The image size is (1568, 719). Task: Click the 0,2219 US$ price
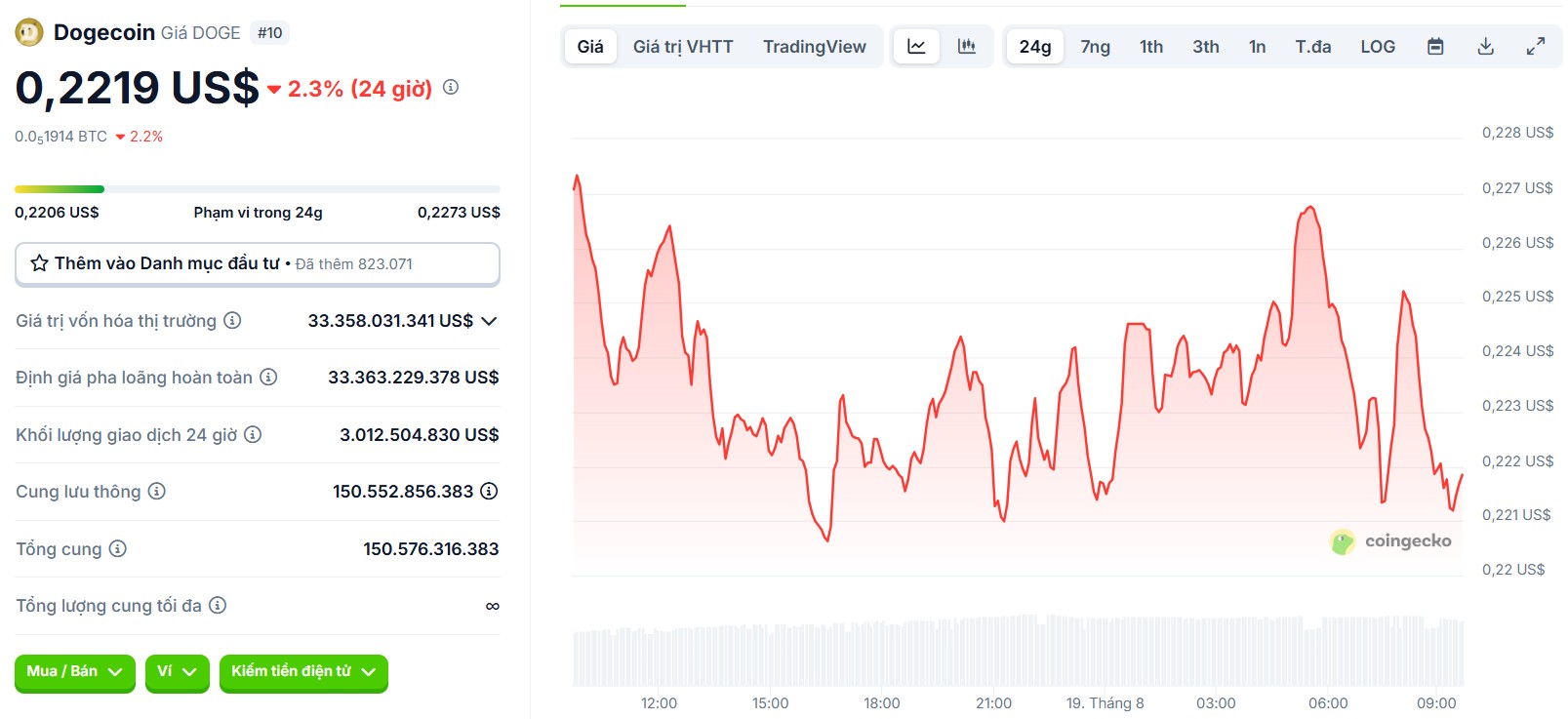click(x=138, y=88)
